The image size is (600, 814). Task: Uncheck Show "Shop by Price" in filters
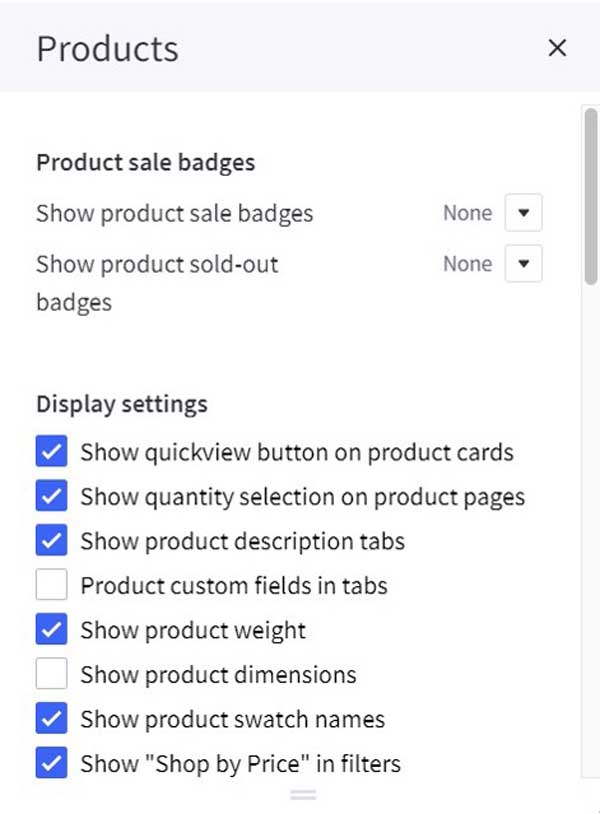tap(51, 763)
